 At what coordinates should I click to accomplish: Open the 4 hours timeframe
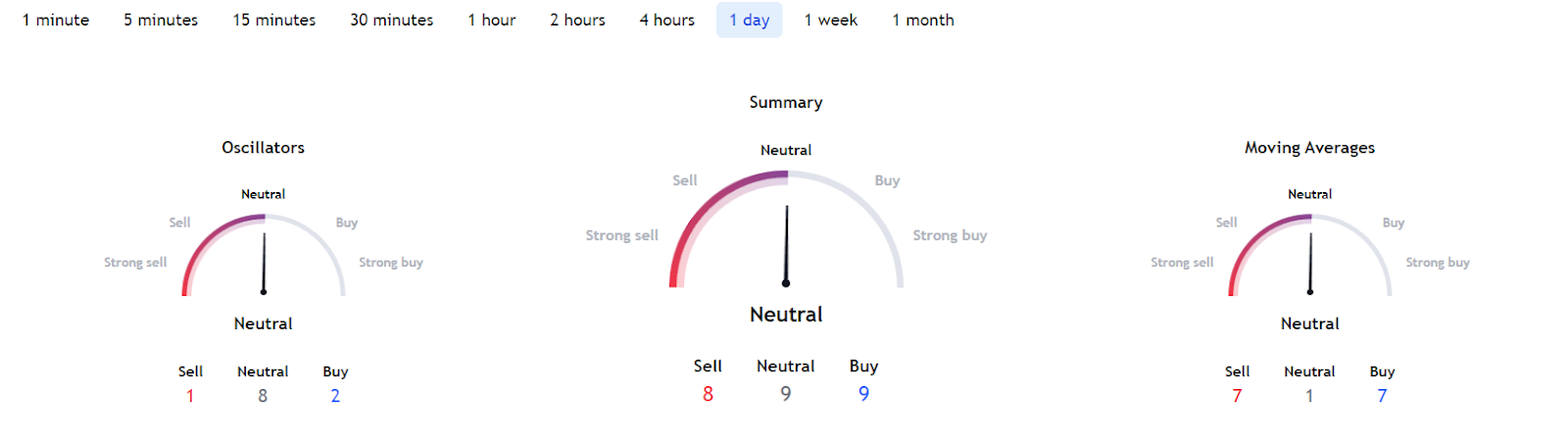(667, 20)
